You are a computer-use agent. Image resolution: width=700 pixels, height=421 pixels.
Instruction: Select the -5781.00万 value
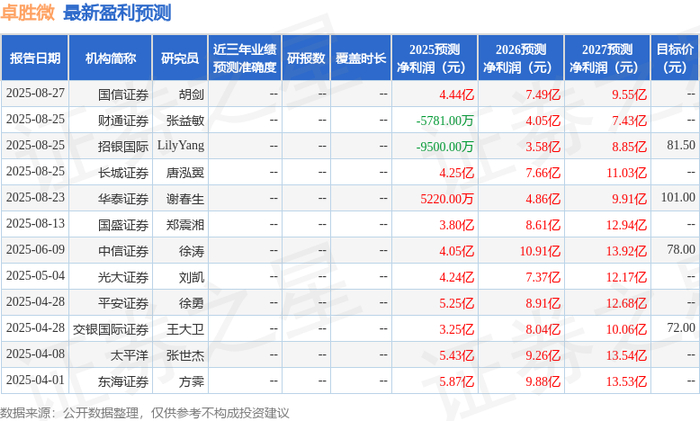(445, 121)
